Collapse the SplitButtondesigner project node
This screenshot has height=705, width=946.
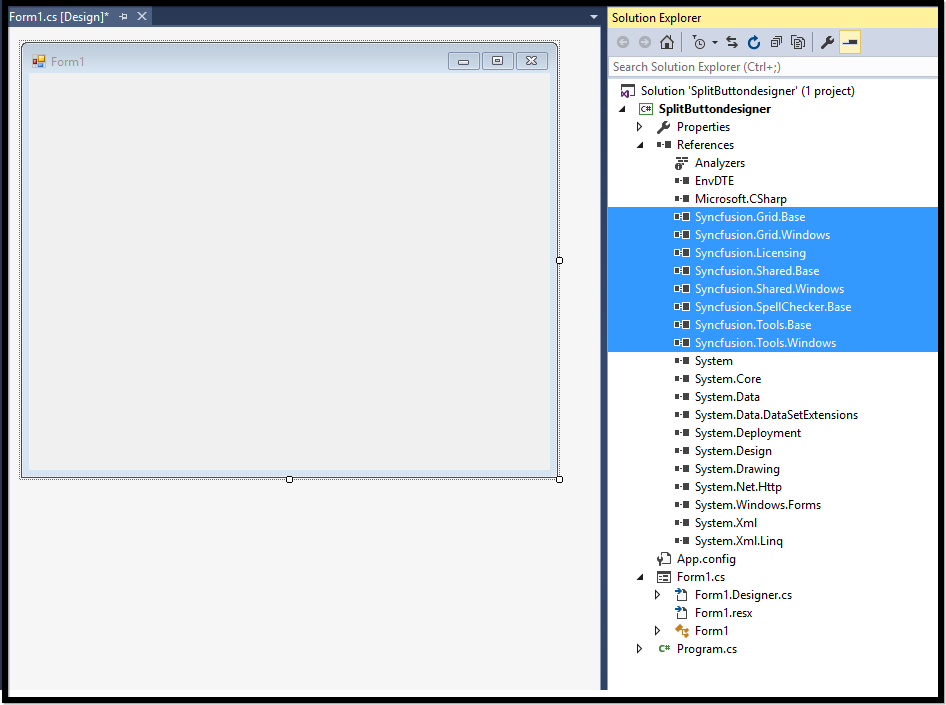623,109
